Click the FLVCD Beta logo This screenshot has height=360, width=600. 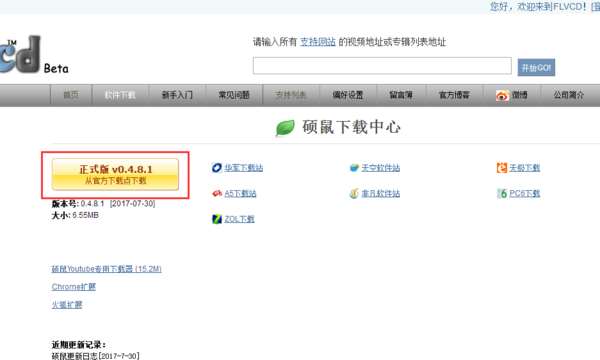34,55
